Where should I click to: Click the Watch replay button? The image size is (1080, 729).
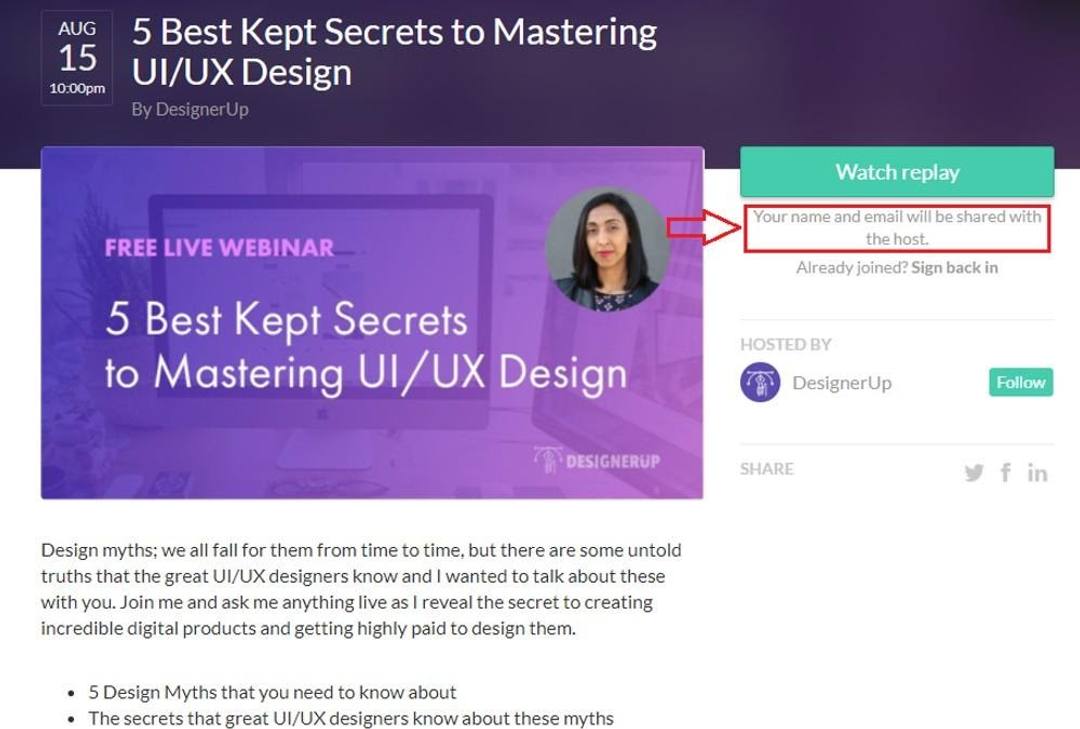coord(897,172)
